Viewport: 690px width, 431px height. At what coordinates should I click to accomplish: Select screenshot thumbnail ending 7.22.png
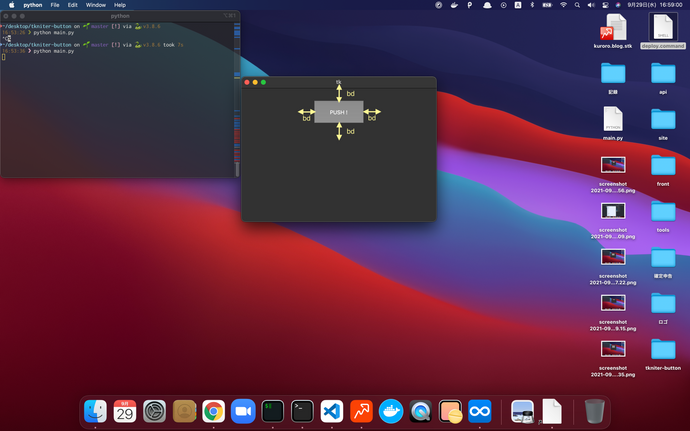613,257
